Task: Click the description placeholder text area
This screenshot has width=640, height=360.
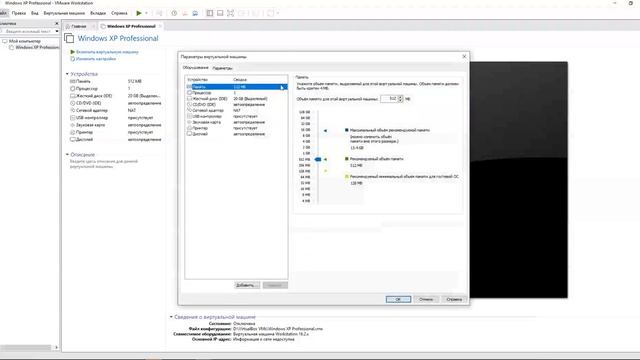Action: click(x=104, y=164)
